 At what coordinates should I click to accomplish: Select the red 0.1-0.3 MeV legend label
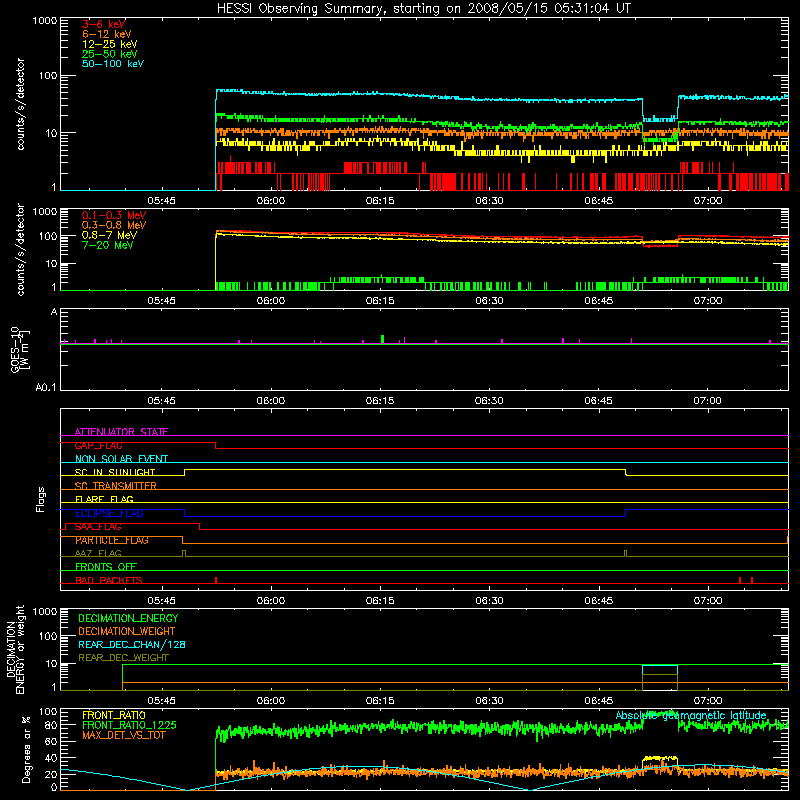(x=114, y=215)
